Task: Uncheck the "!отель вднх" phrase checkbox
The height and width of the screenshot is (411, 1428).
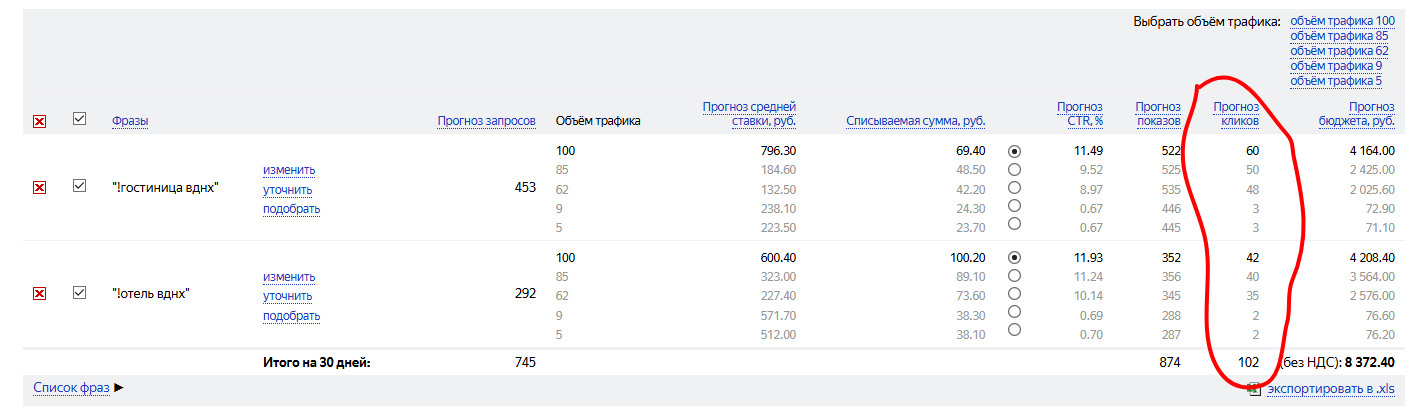Action: [80, 292]
